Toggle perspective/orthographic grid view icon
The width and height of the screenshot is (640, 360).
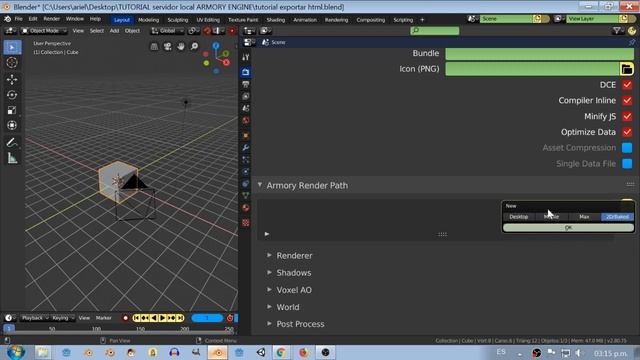click(x=154, y=47)
